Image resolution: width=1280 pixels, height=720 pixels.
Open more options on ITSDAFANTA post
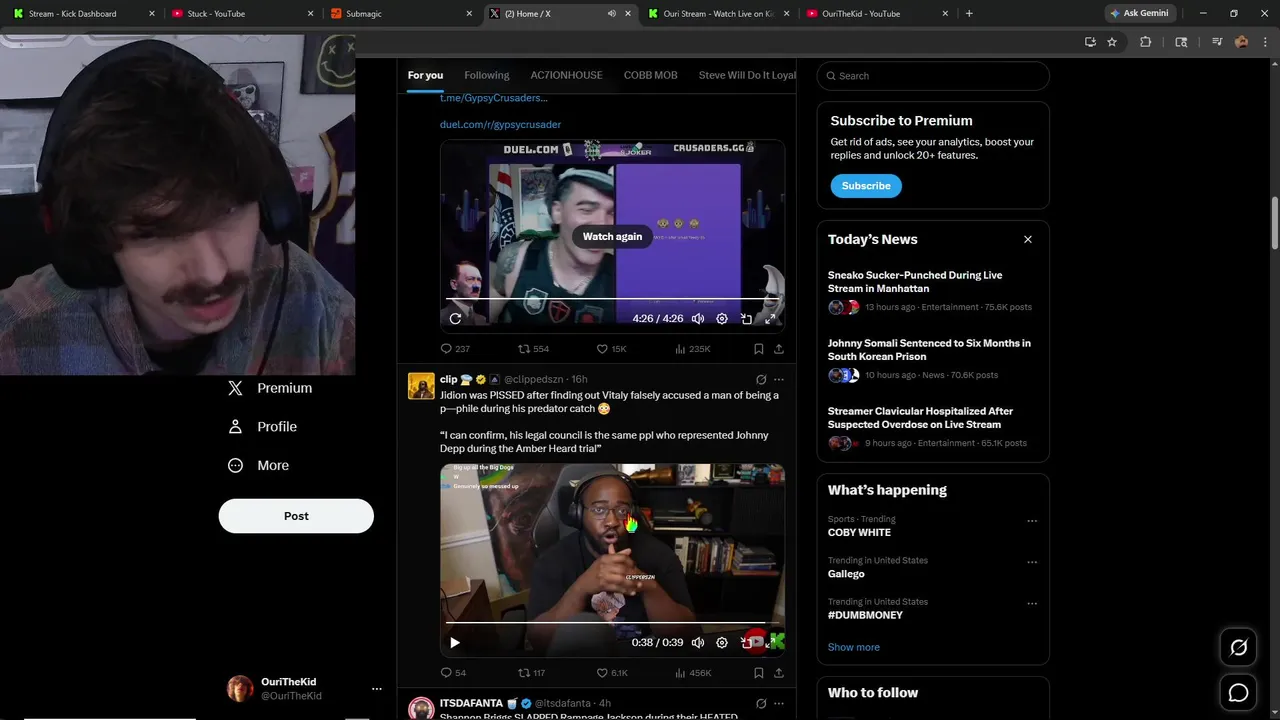coord(779,704)
